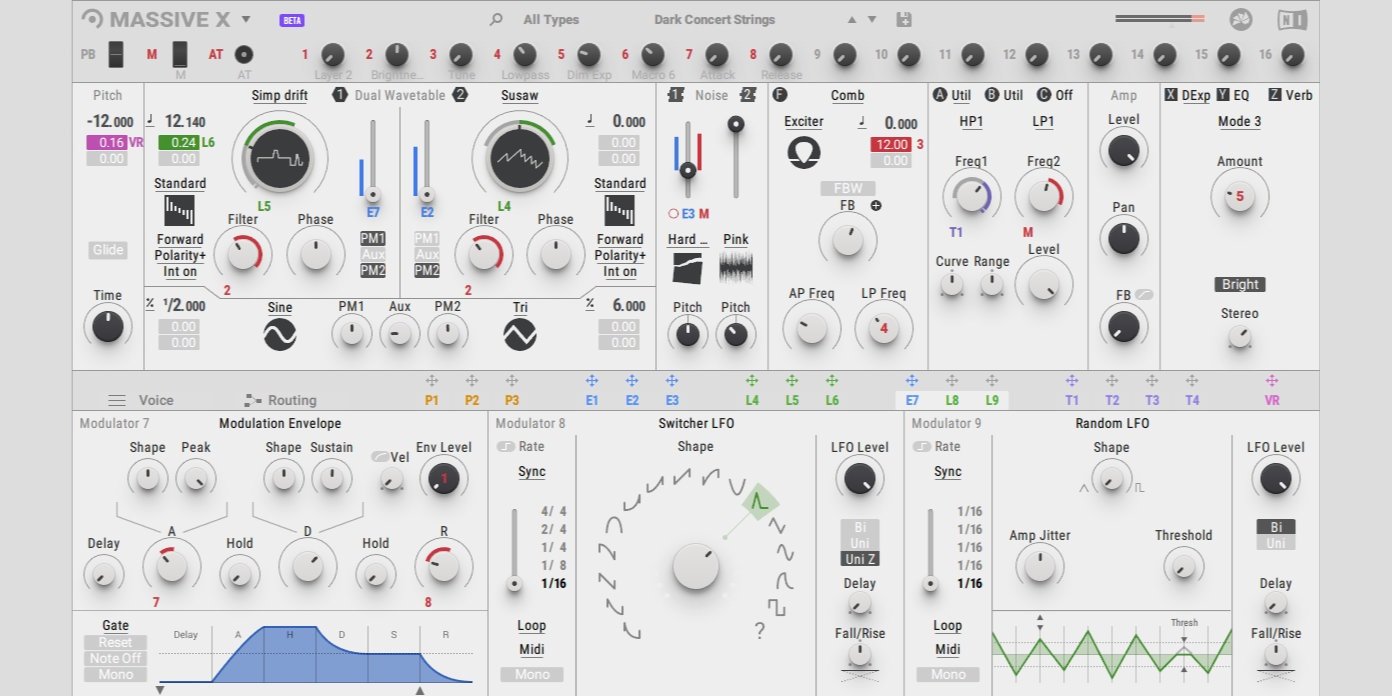
Task: Select the Y EQ effect tab
Action: click(1234, 95)
